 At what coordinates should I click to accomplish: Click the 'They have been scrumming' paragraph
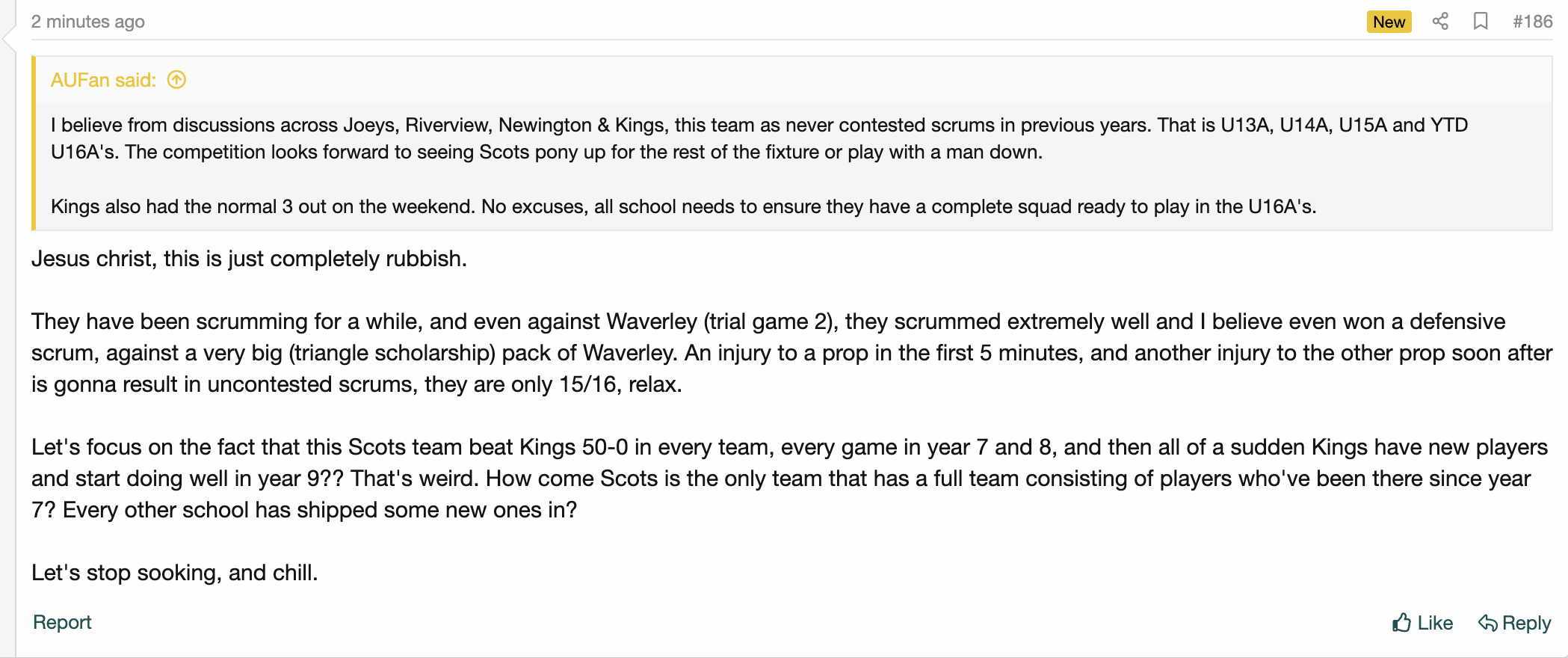(791, 353)
